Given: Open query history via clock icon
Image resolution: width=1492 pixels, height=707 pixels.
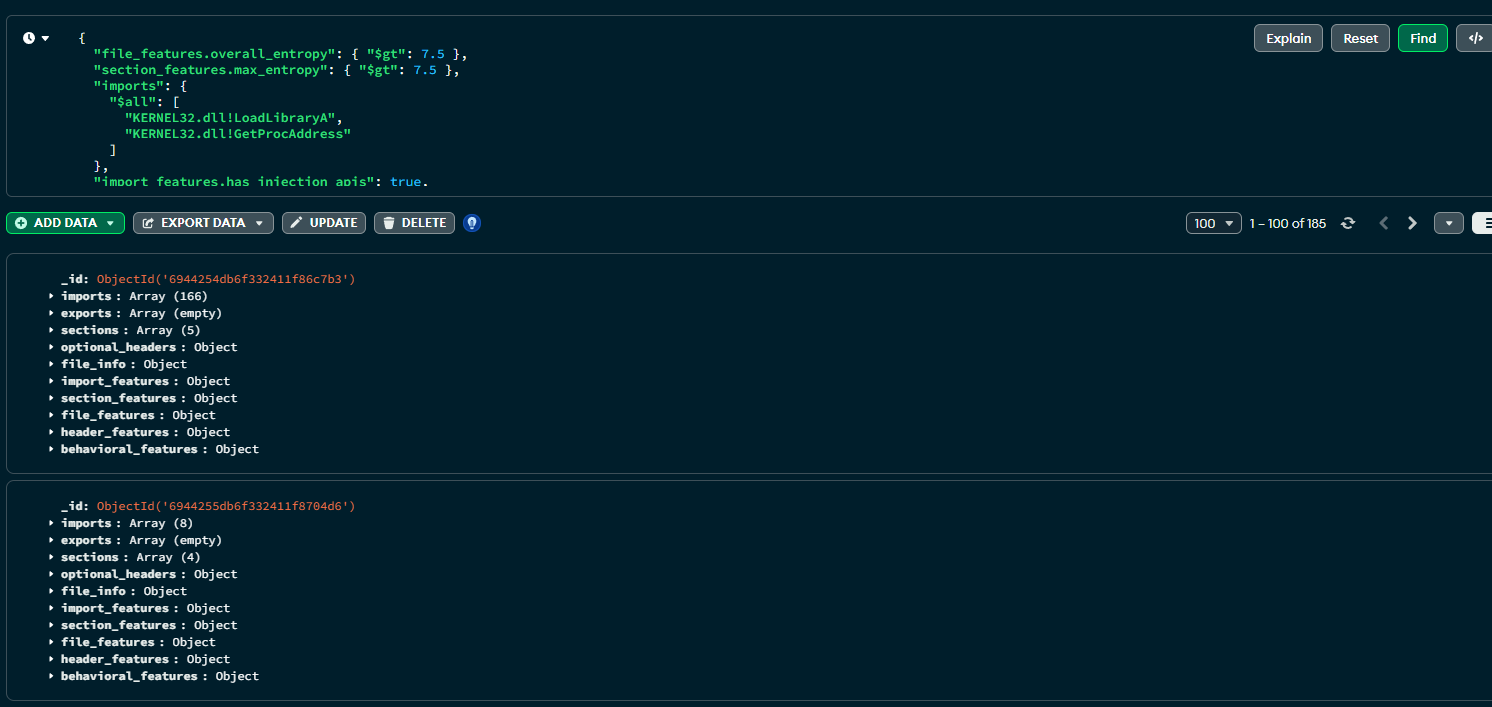Looking at the screenshot, I should coord(26,36).
